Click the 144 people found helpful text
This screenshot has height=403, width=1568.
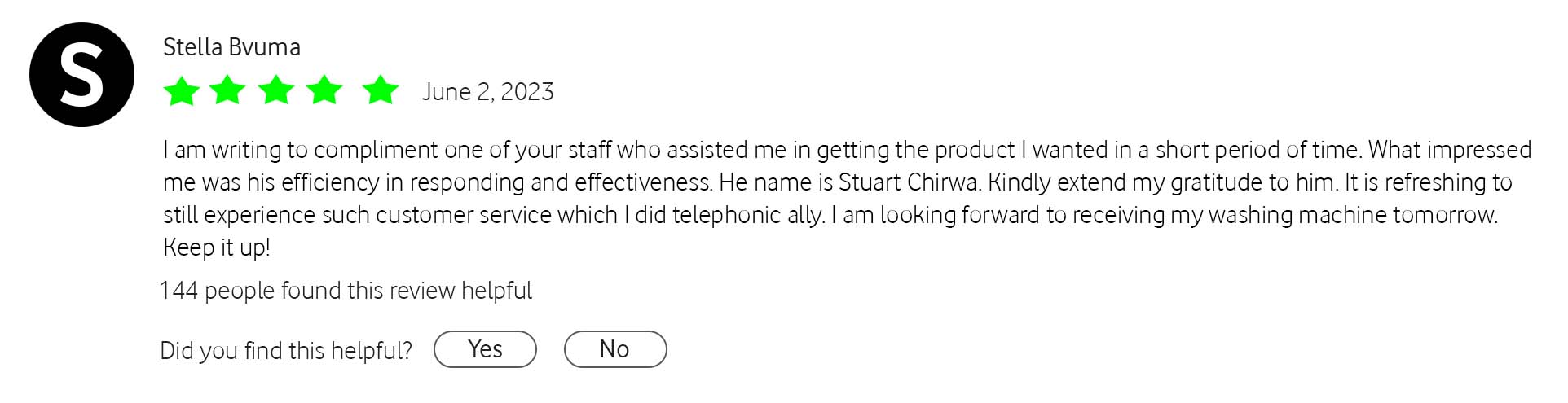pyautogui.click(x=346, y=291)
